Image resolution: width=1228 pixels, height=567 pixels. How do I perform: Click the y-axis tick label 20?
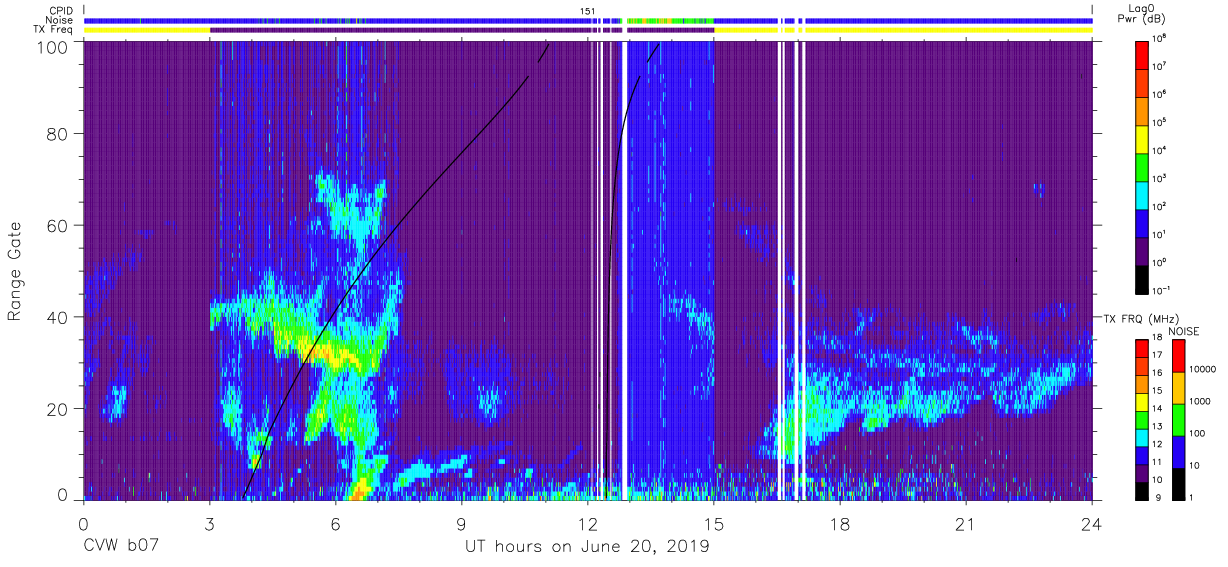point(59,409)
